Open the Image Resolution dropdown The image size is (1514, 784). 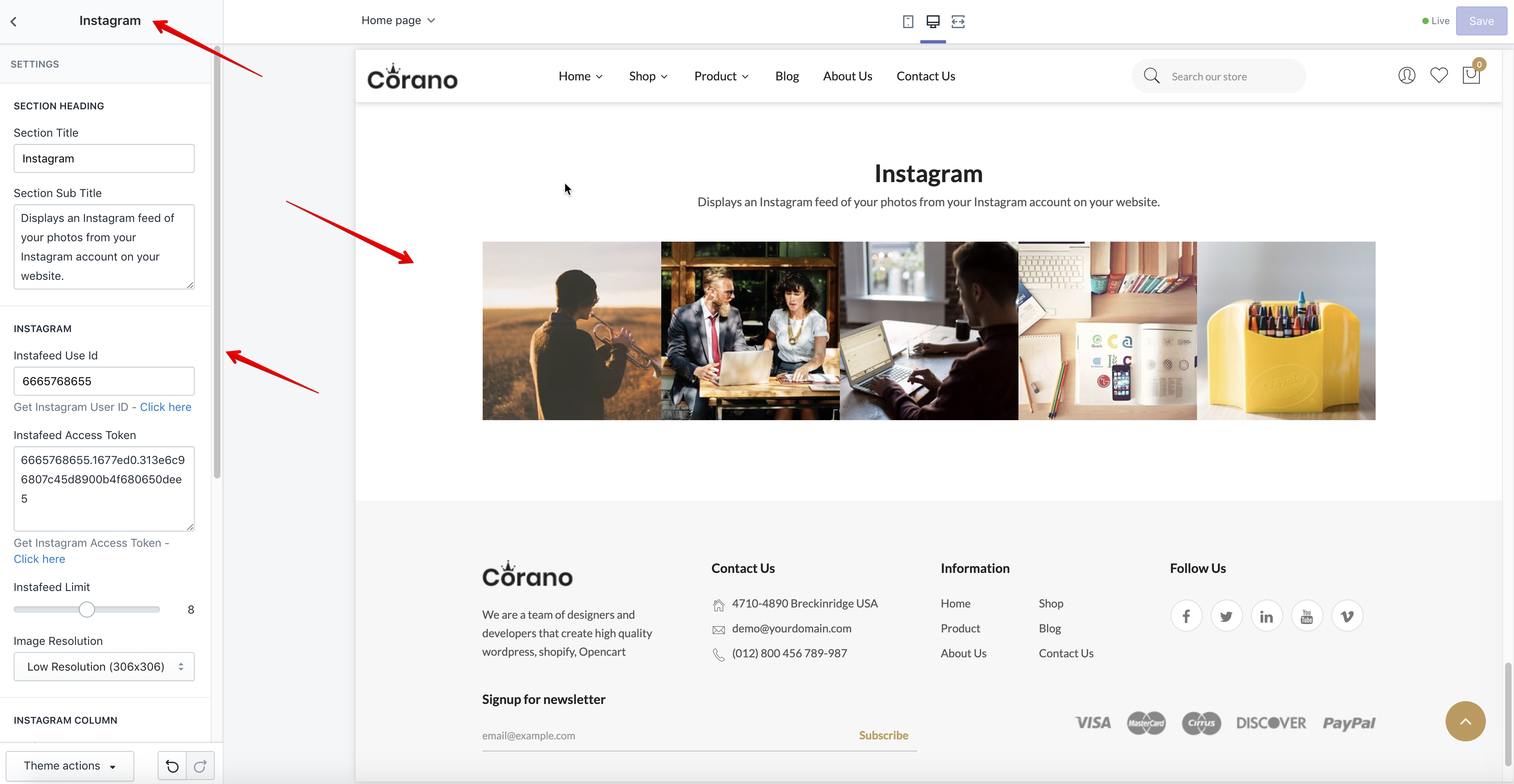(104, 667)
